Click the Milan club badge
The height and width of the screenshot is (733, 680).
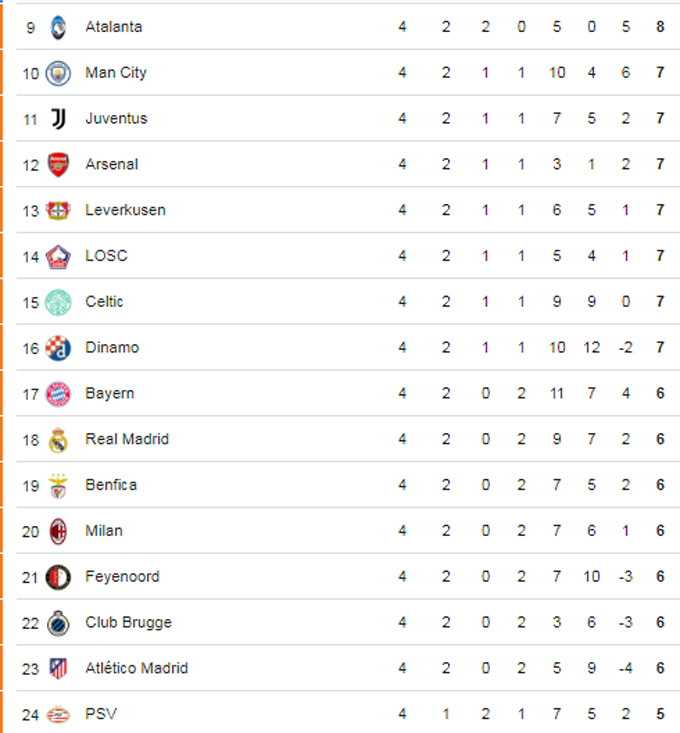pyautogui.click(x=58, y=531)
